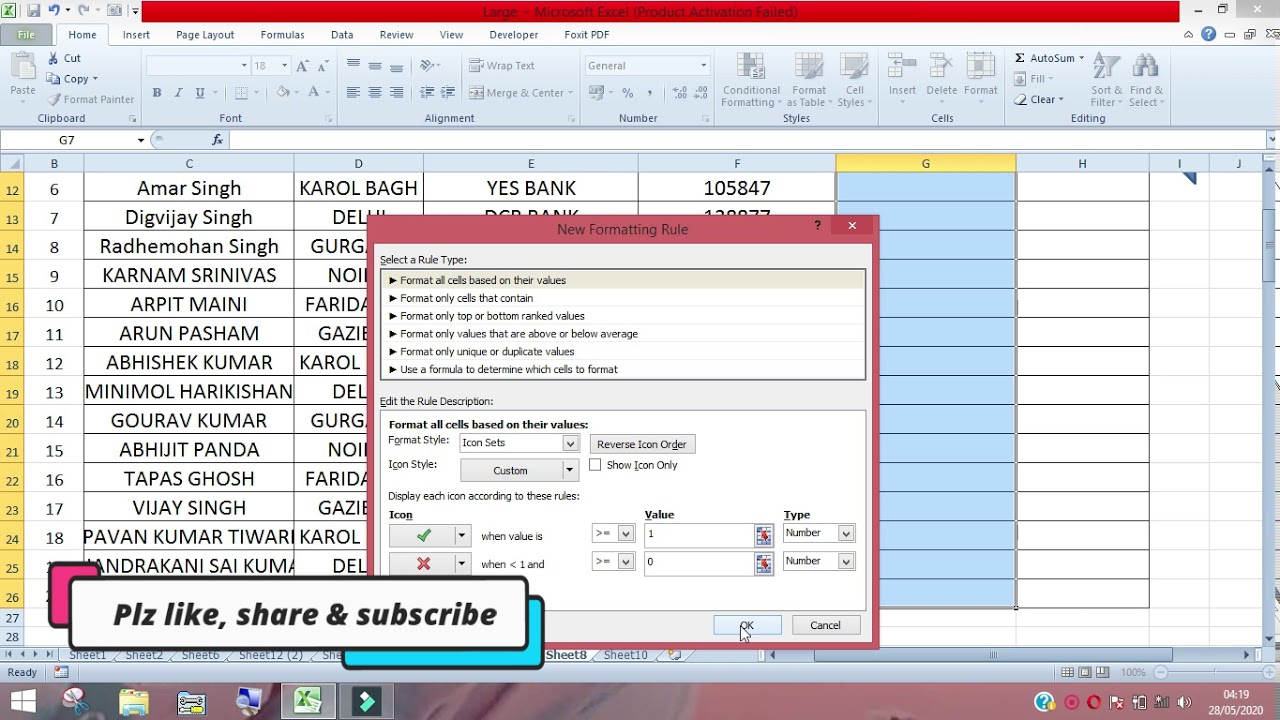The width and height of the screenshot is (1280, 720).
Task: Expand the Name Box dropdown arrow
Action: [141, 140]
